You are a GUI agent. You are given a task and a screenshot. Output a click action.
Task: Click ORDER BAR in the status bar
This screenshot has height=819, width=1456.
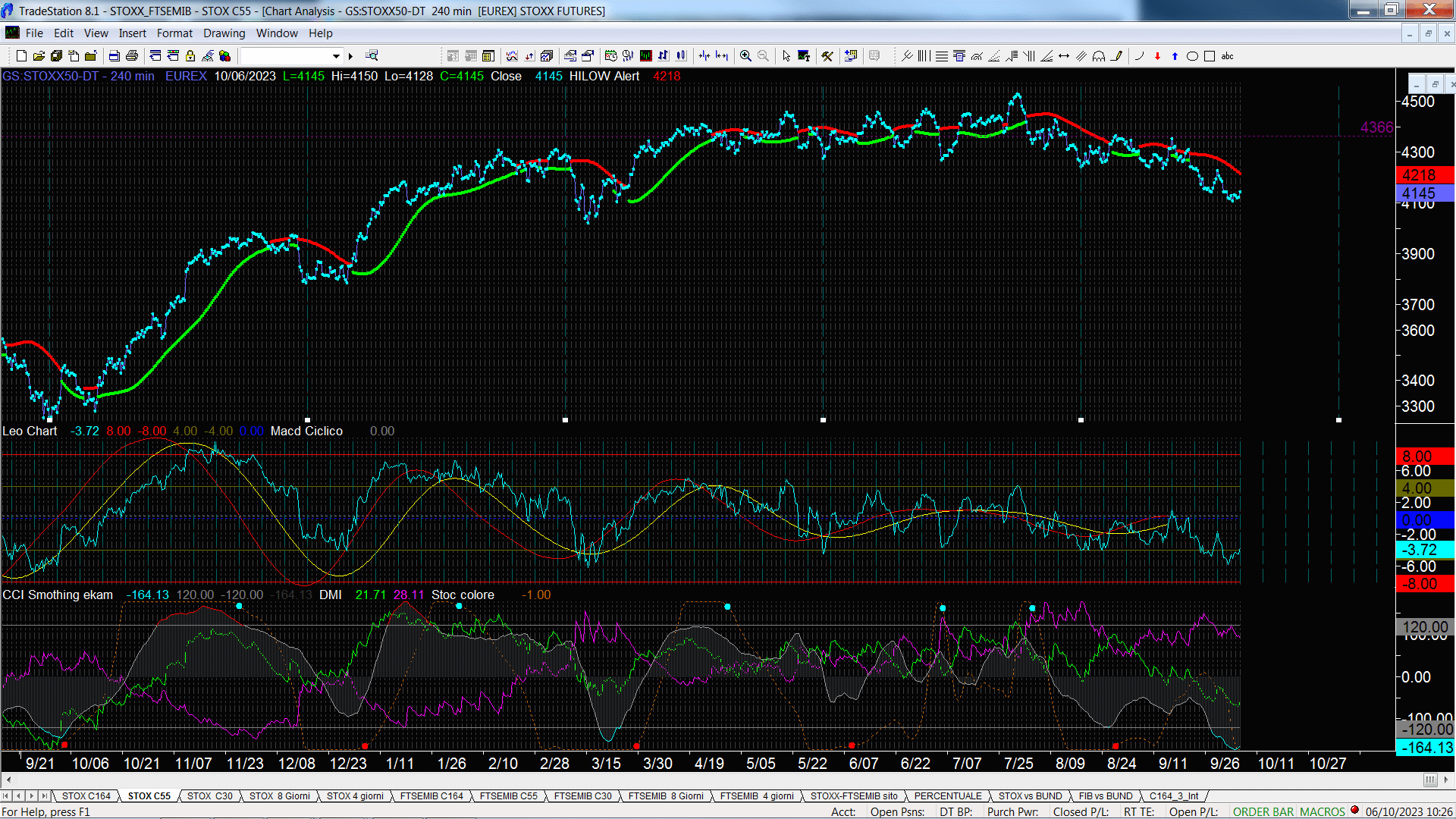tap(1263, 812)
